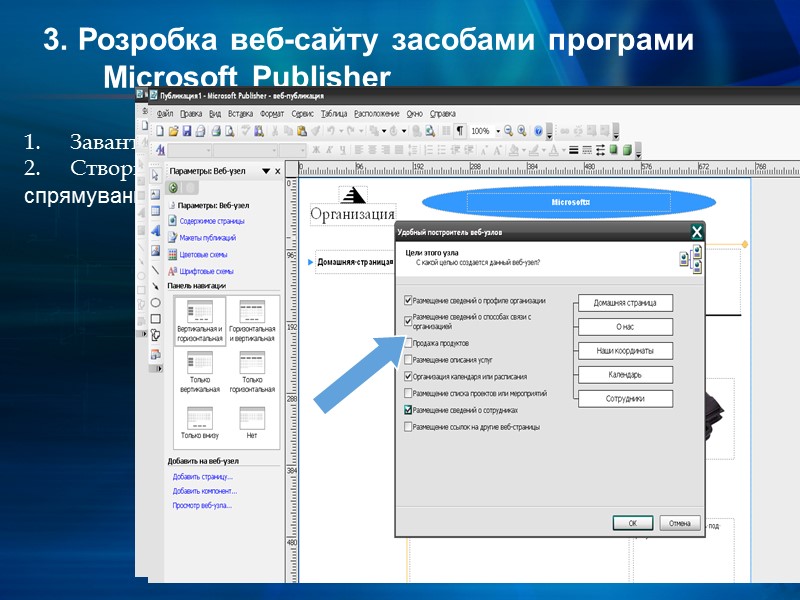Open the Формат menu
This screenshot has height=600, width=800.
pos(272,114)
